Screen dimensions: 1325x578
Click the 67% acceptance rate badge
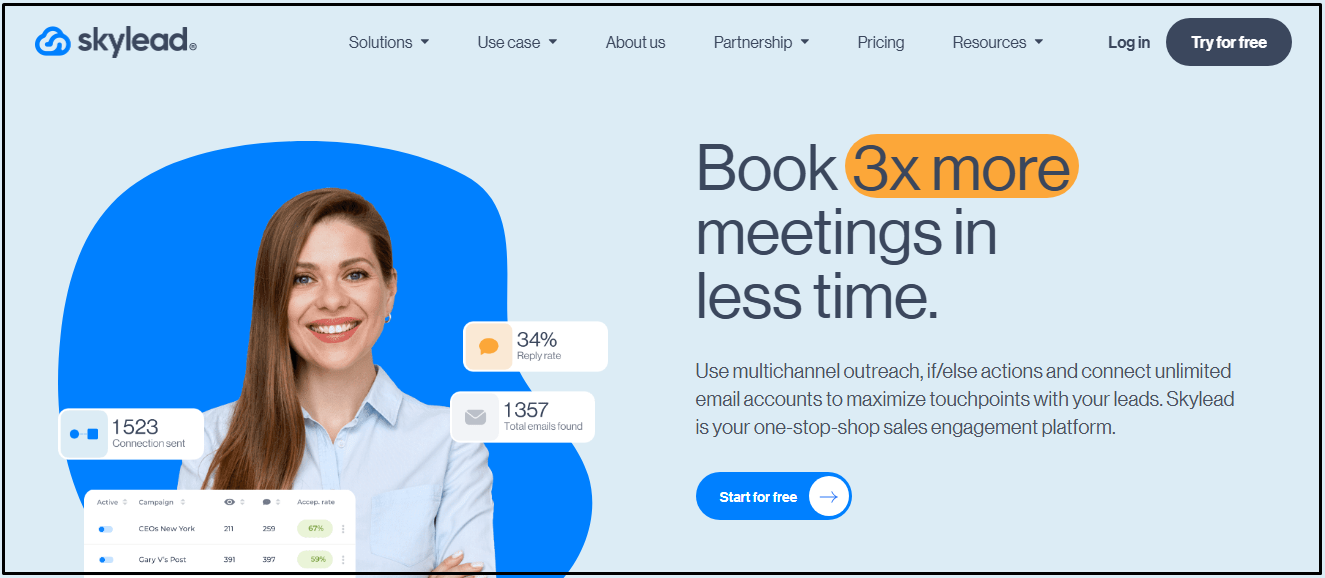(315, 529)
